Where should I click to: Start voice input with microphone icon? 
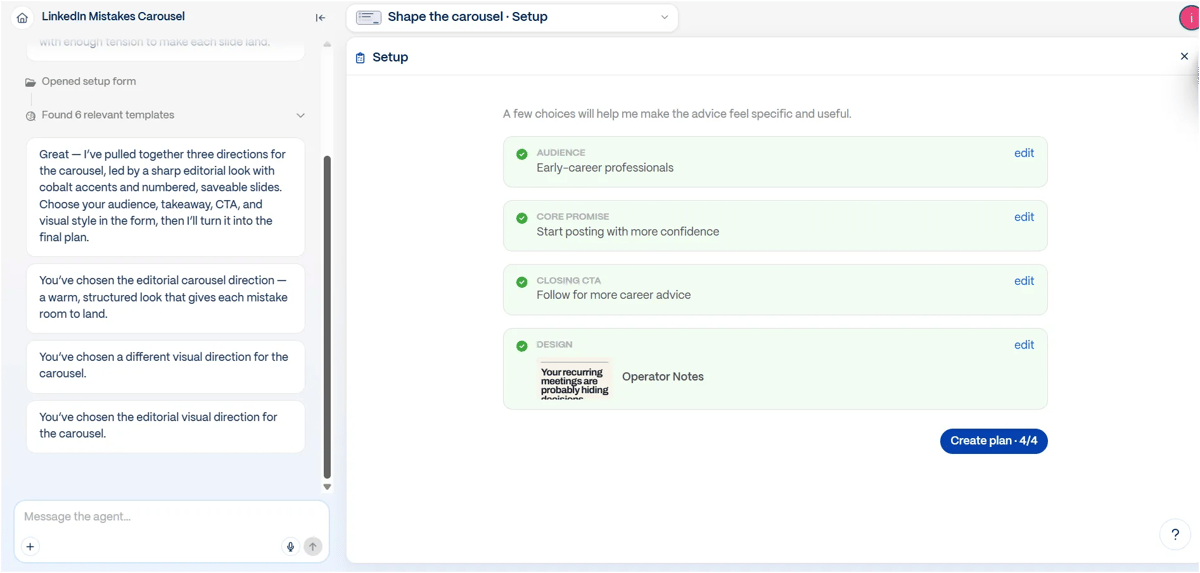290,547
